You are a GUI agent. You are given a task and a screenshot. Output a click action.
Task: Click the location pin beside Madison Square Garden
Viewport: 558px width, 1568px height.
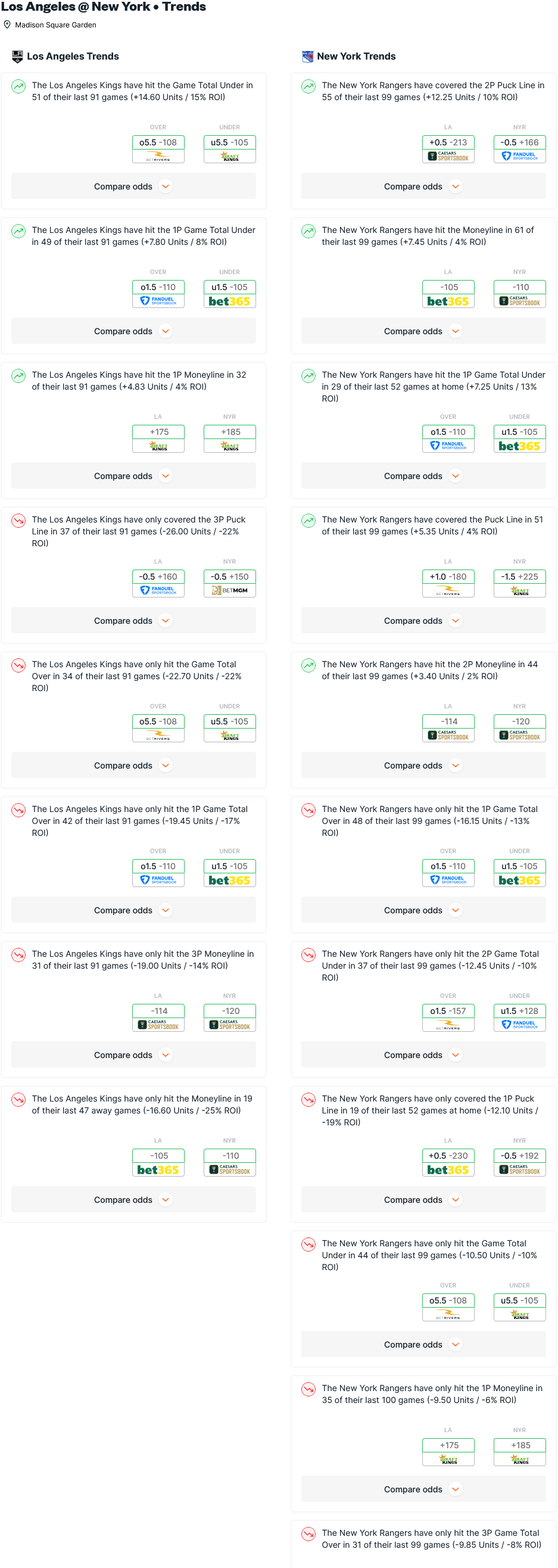(x=7, y=25)
